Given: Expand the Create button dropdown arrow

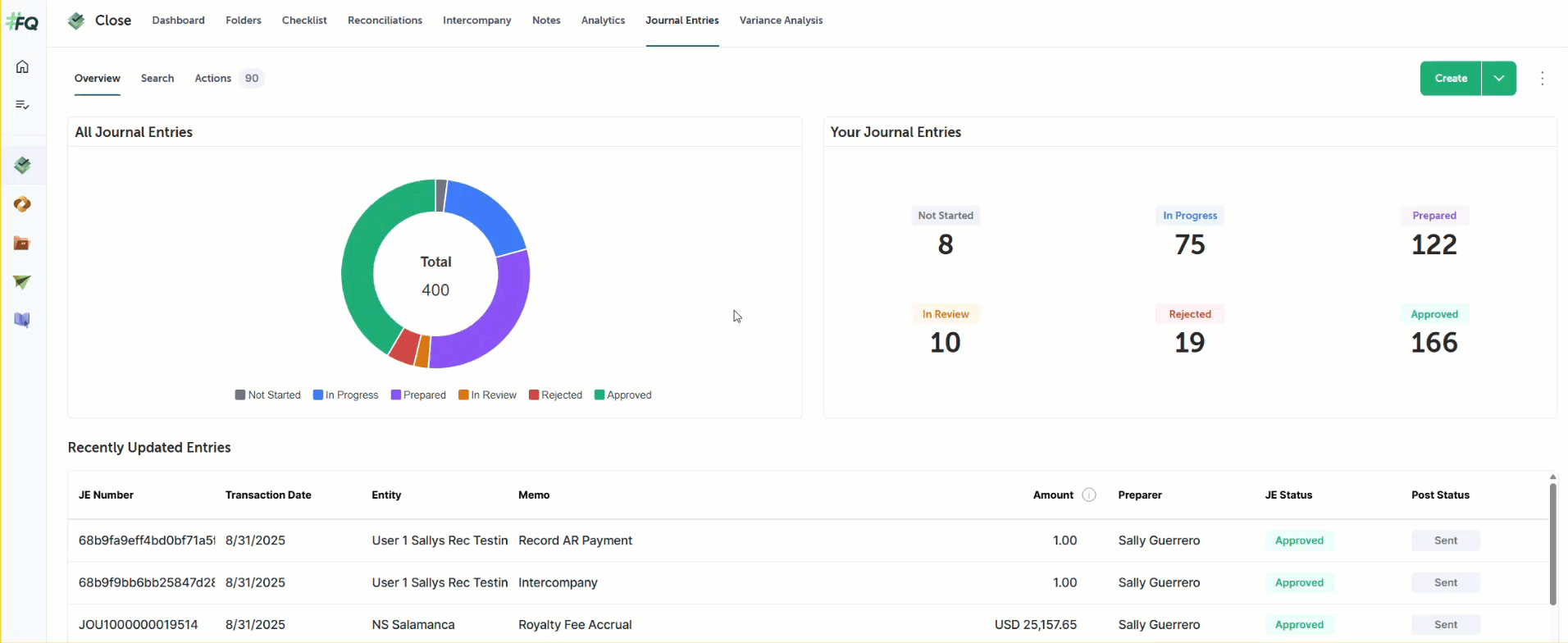Looking at the screenshot, I should click(x=1498, y=78).
